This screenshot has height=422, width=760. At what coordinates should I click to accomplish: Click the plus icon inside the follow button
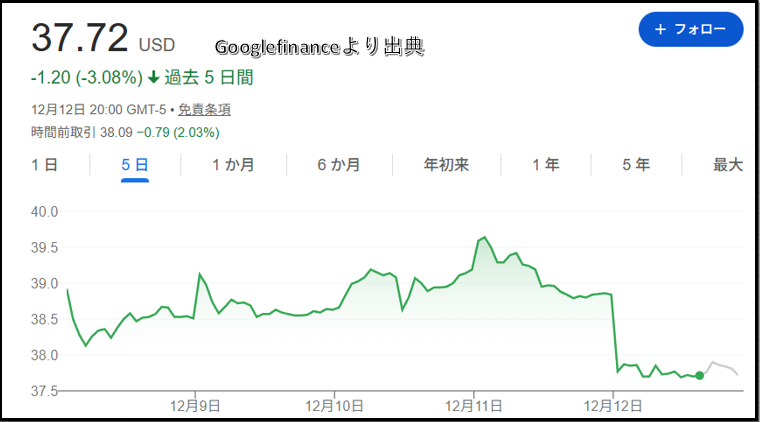(x=660, y=30)
